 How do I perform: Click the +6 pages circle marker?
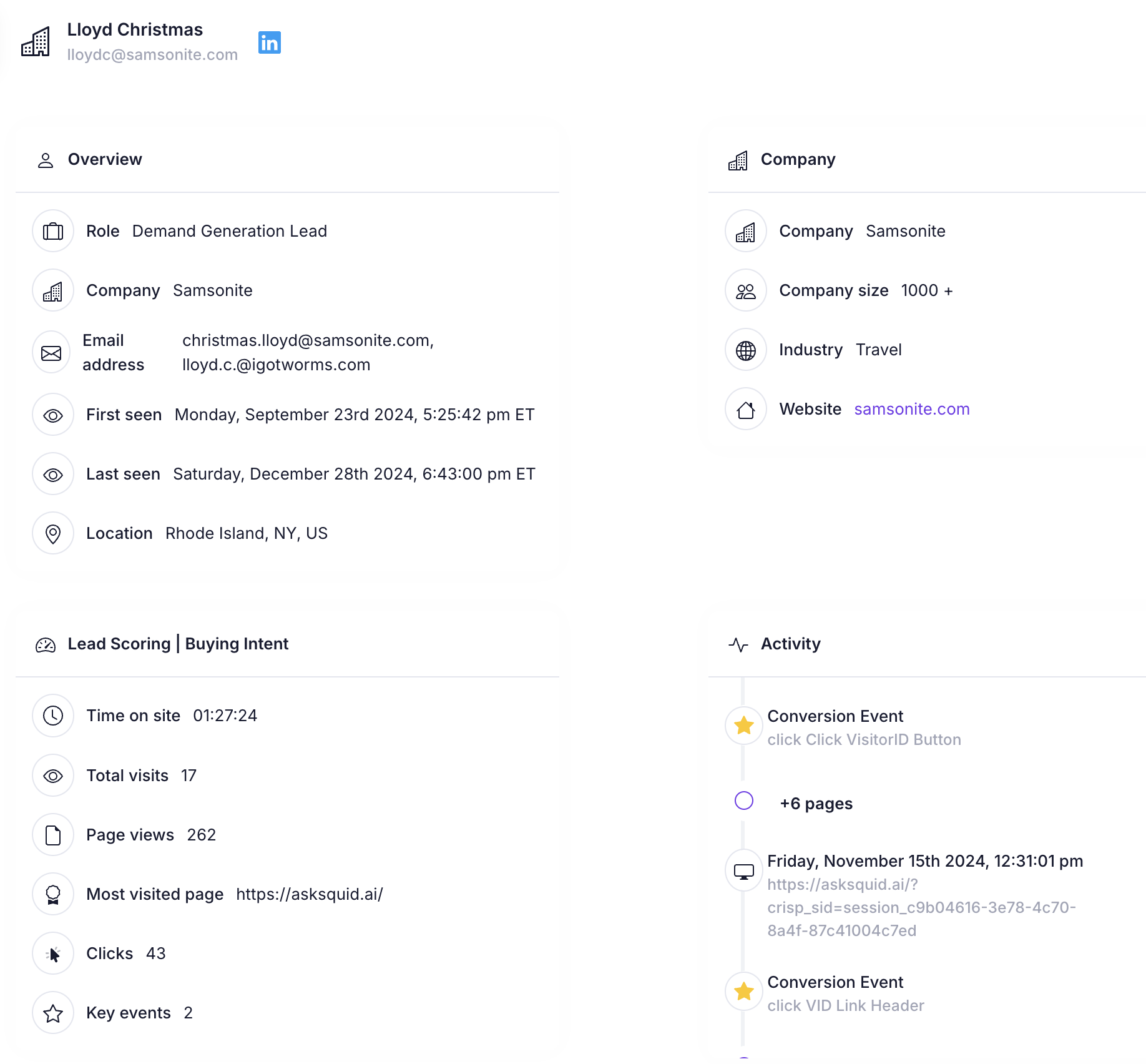(x=743, y=800)
